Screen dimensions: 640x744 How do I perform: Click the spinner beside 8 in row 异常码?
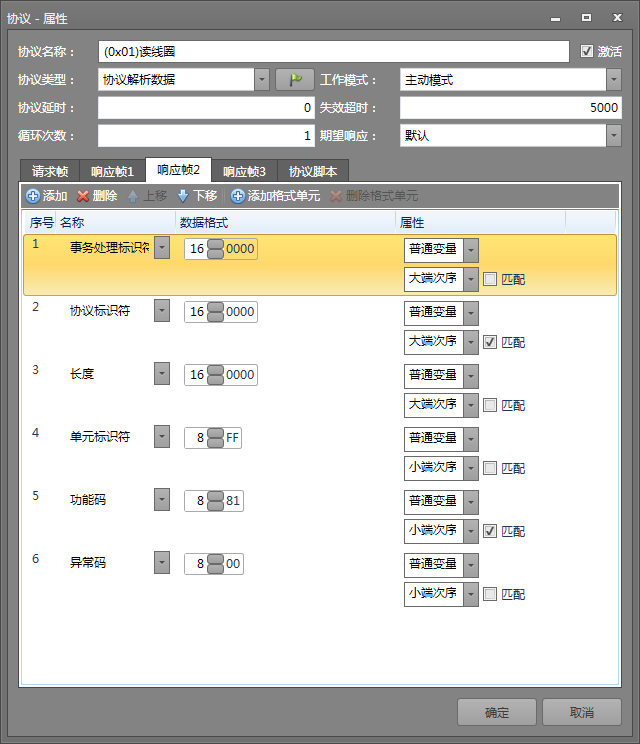click(215, 564)
